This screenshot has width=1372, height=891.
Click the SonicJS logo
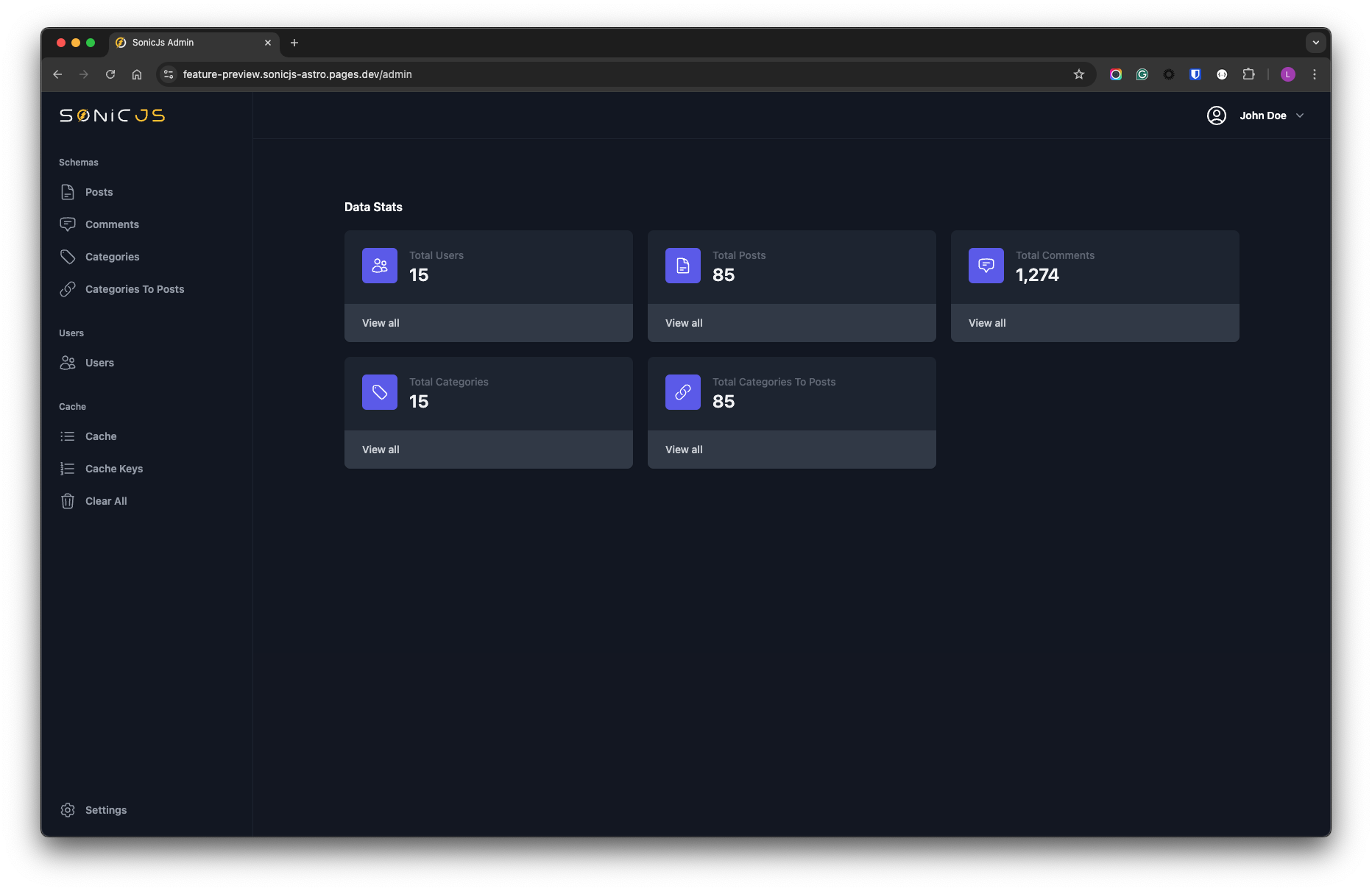pyautogui.click(x=111, y=116)
